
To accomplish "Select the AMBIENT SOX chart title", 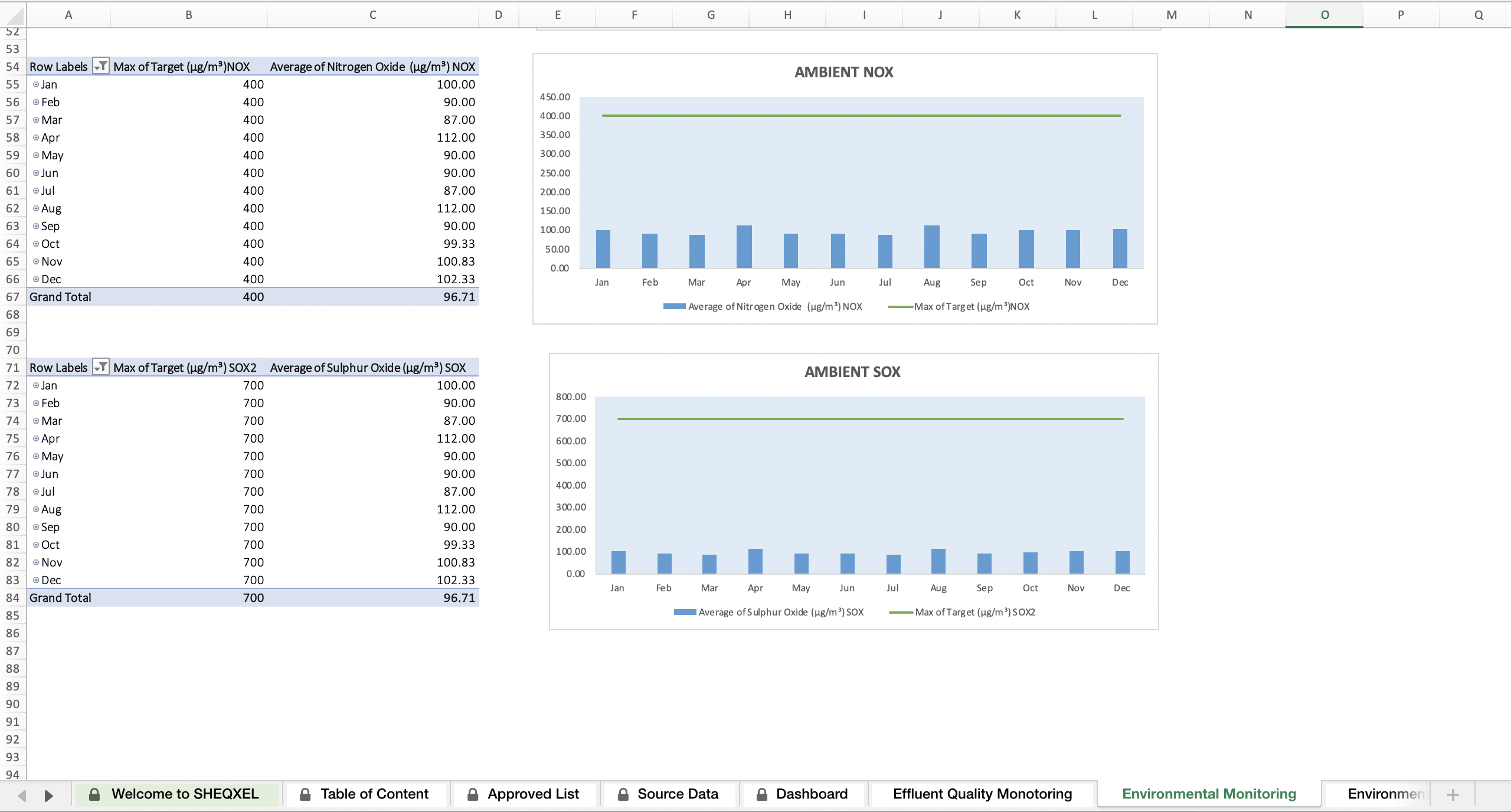I will tap(853, 372).
